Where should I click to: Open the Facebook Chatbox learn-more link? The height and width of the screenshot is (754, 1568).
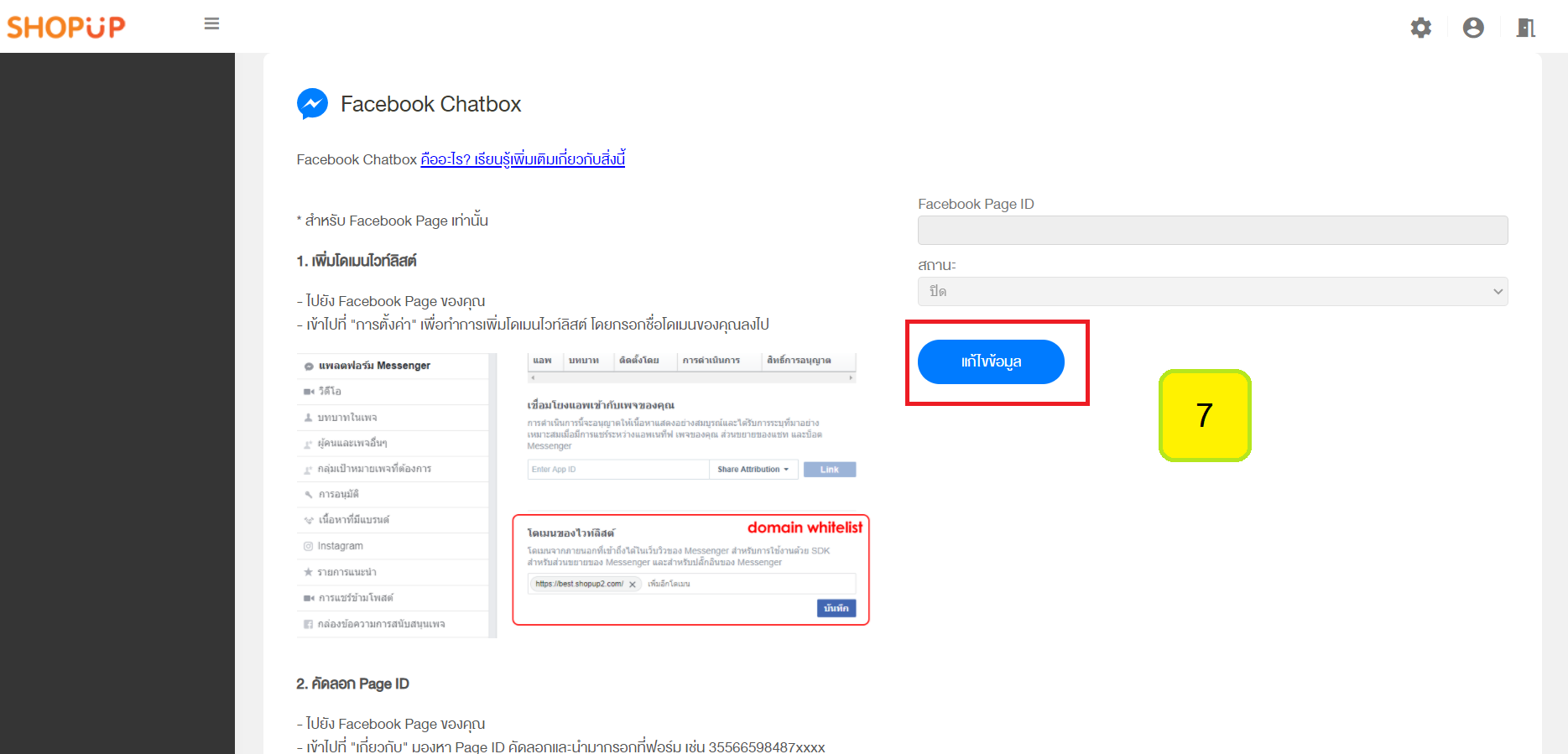coord(523,159)
